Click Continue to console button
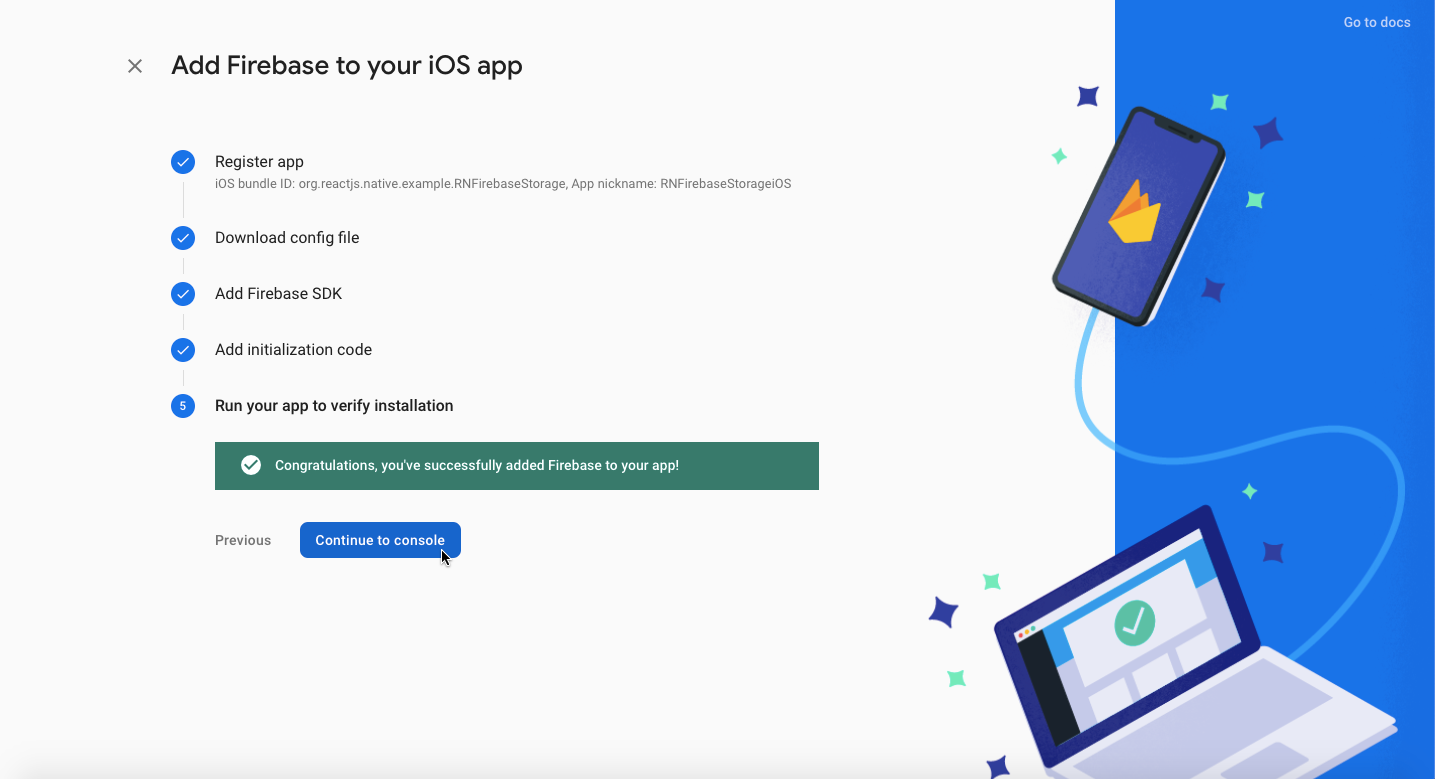The height and width of the screenshot is (779, 1435). coord(380,540)
